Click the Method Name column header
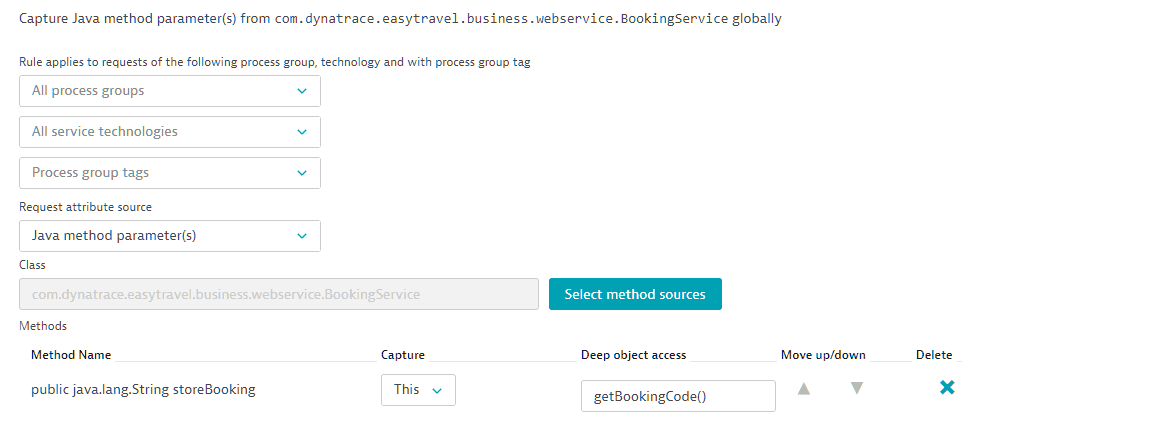1157x424 pixels. pyautogui.click(x=71, y=355)
